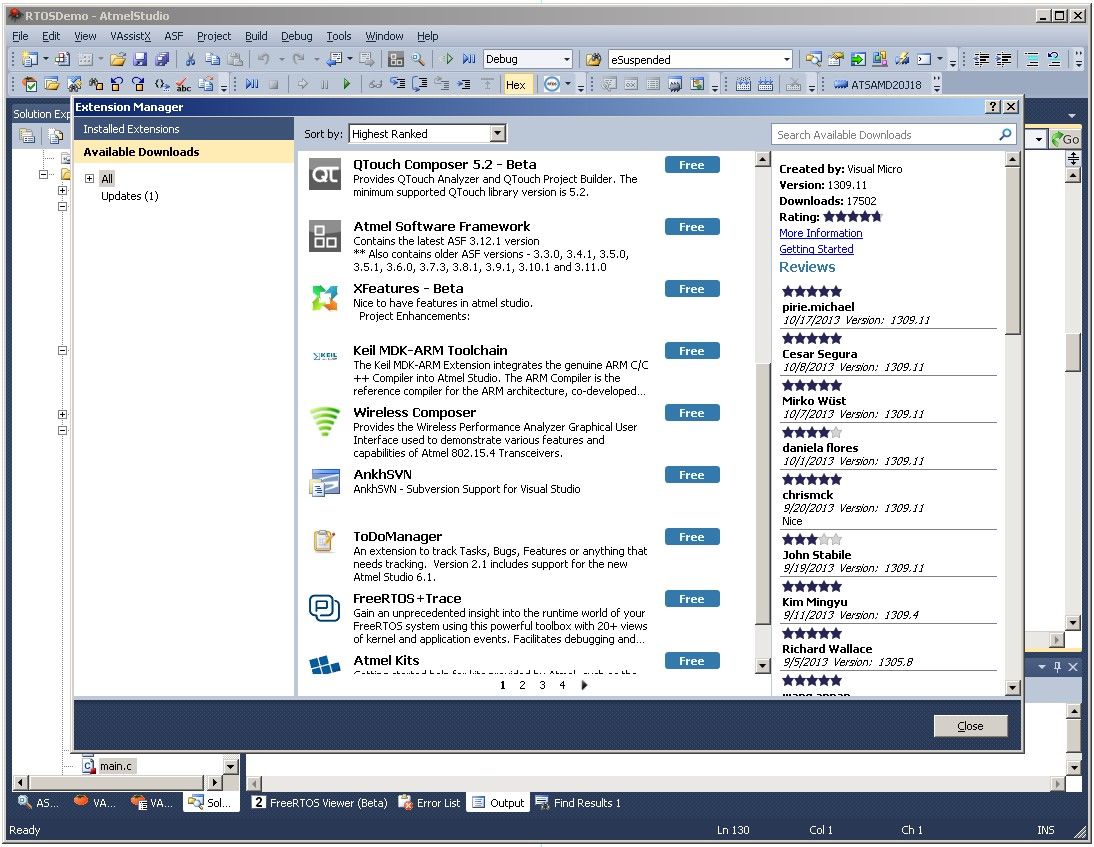
Task: Click the AnkhSVN extension icon
Action: (x=325, y=484)
